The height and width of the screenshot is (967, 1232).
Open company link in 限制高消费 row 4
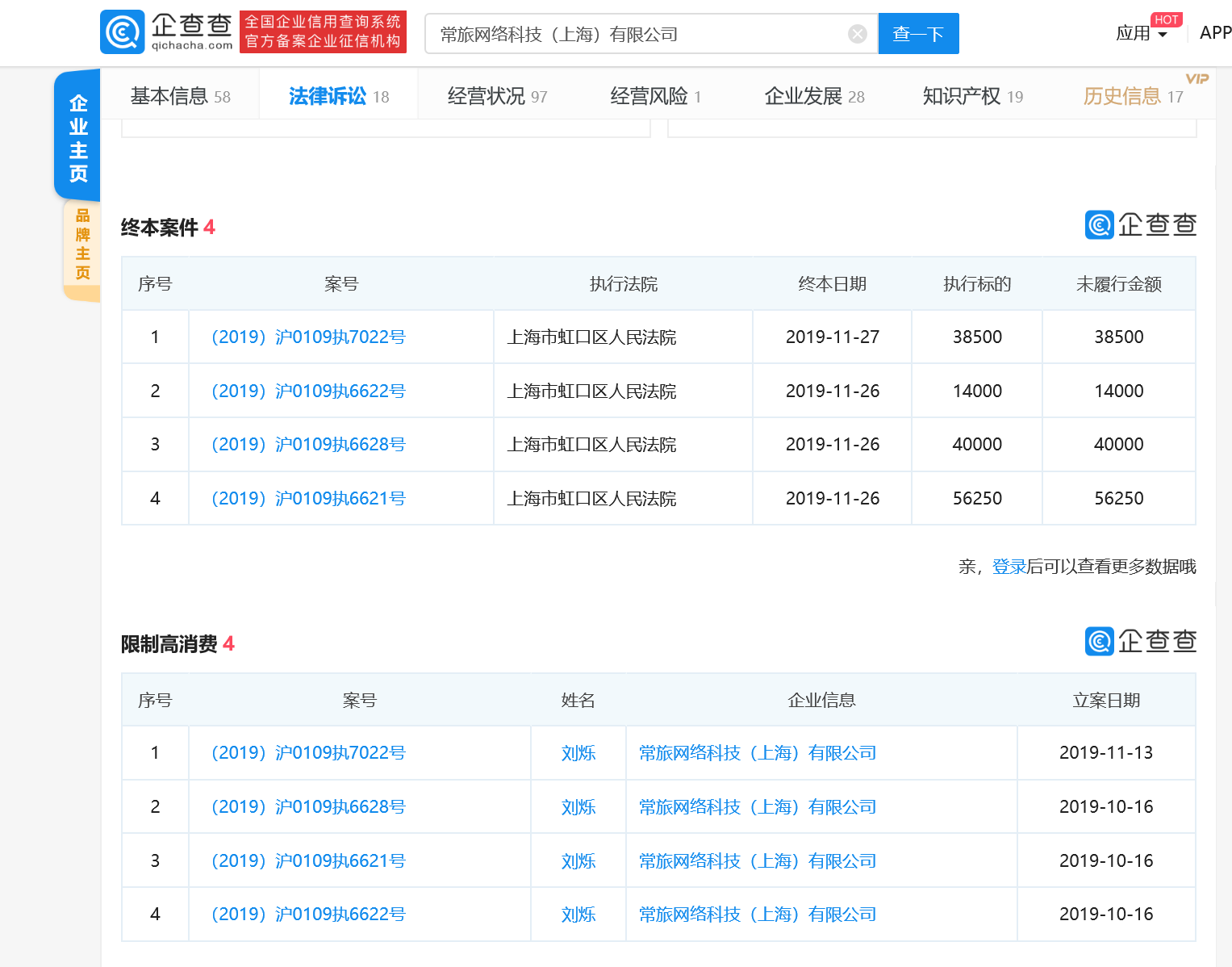click(x=758, y=915)
